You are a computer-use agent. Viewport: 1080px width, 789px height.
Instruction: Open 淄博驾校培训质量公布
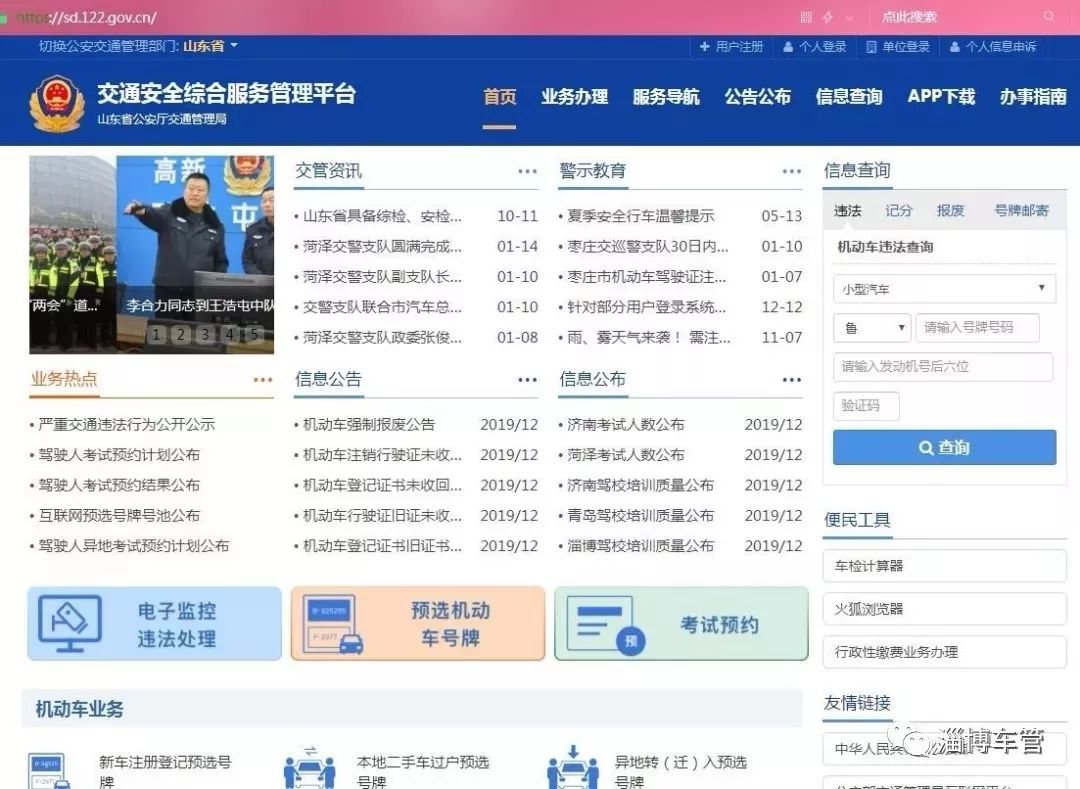641,546
